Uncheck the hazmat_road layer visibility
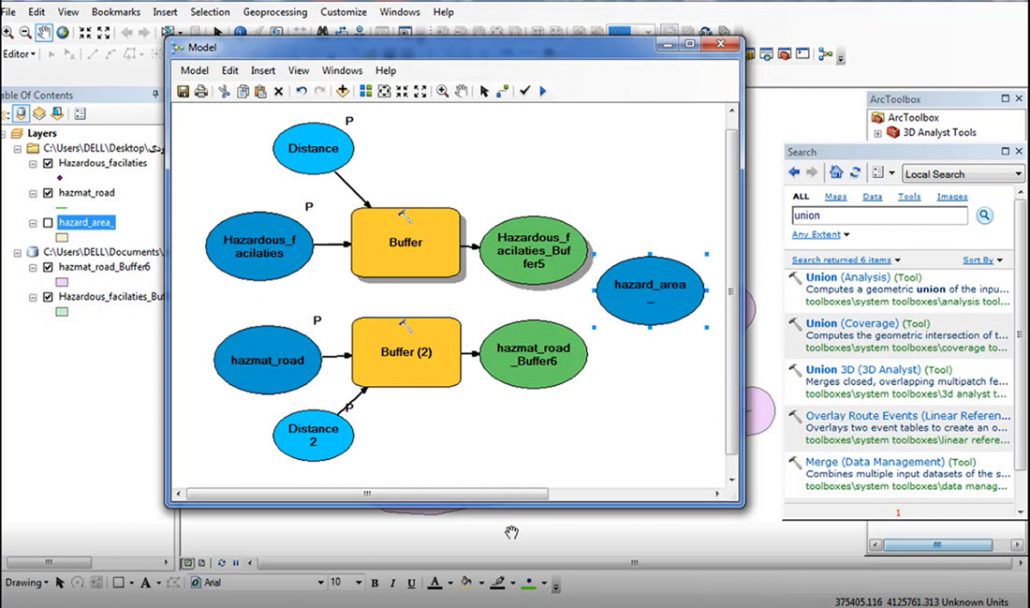Image resolution: width=1030 pixels, height=608 pixels. 48,192
